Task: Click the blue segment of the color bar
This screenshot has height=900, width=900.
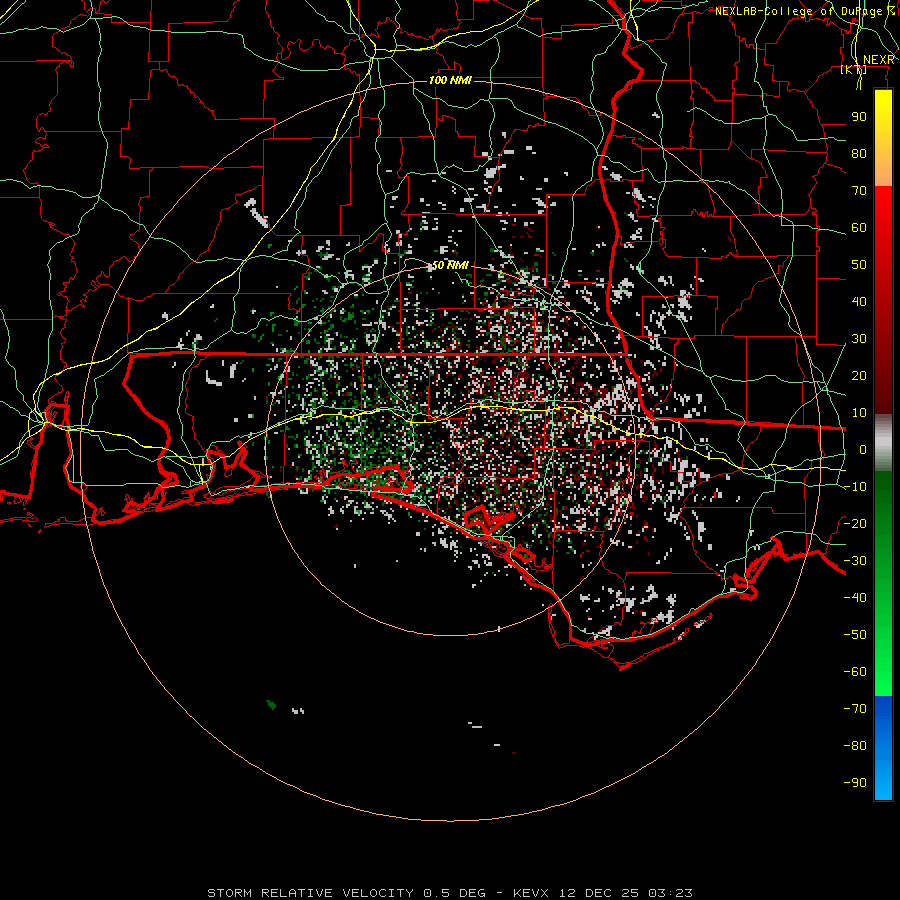Action: click(x=883, y=748)
